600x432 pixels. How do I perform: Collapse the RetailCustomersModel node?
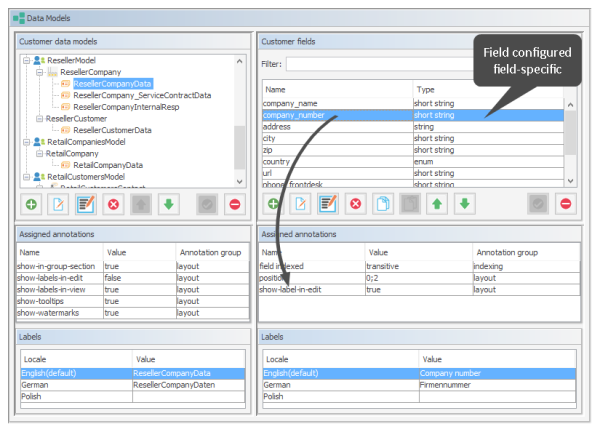click(x=26, y=177)
